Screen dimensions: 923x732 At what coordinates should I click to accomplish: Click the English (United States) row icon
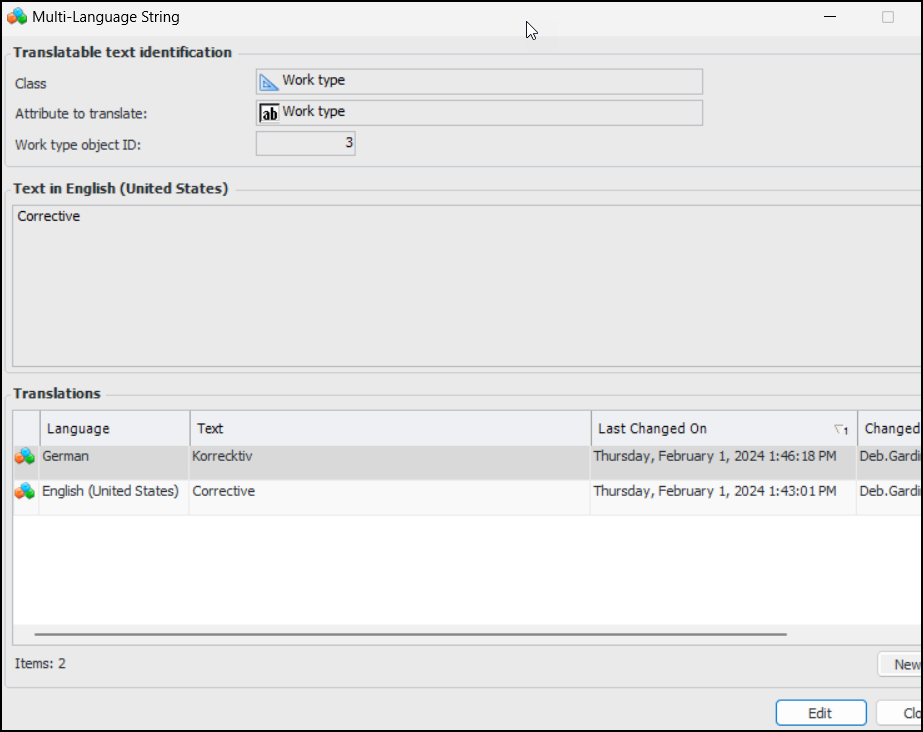click(25, 491)
